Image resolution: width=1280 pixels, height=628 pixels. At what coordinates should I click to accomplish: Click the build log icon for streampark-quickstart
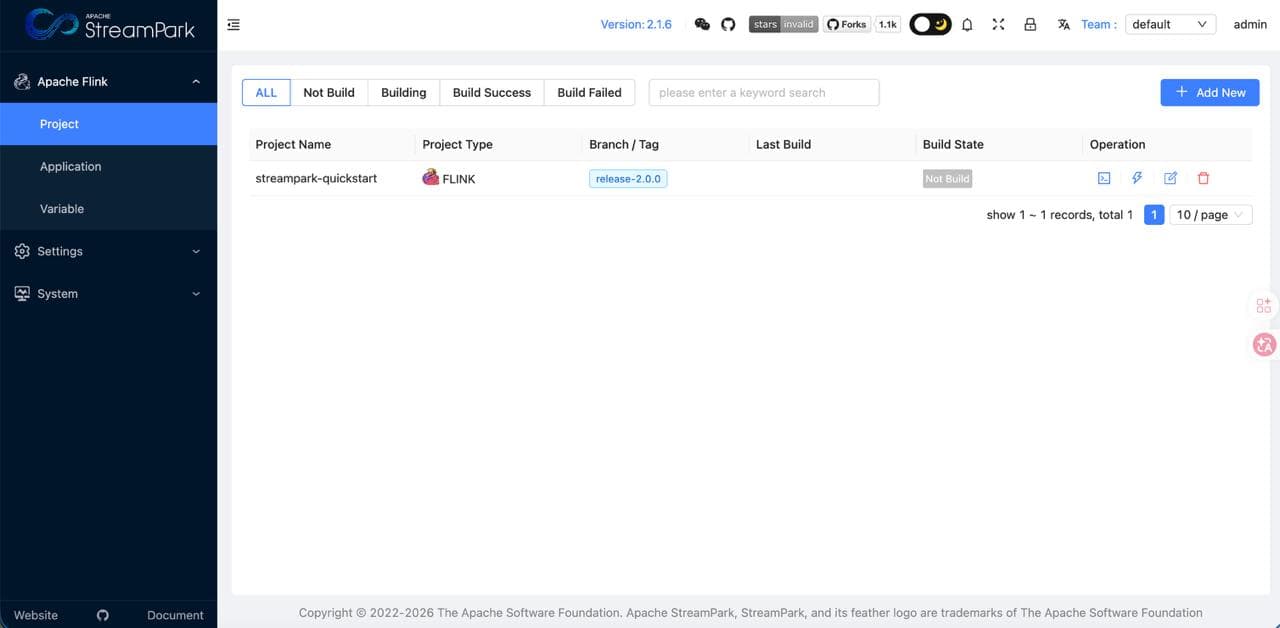1104,178
